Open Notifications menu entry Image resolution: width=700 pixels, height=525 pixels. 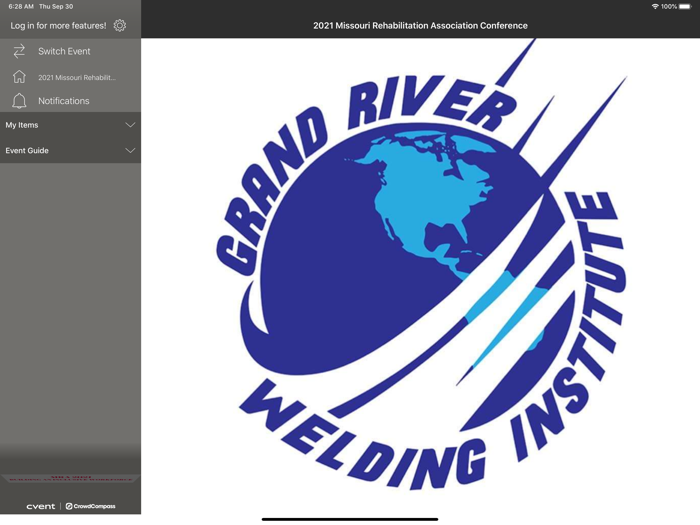tap(71, 101)
